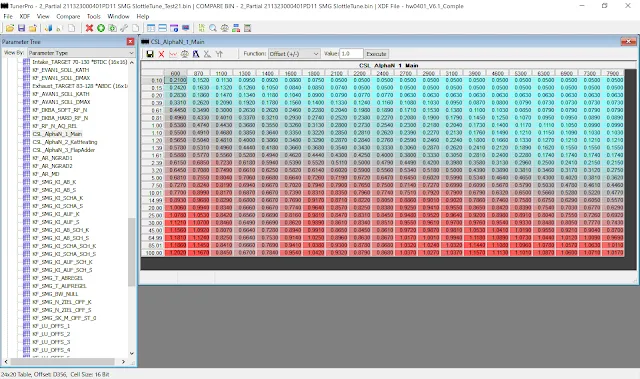
Task: Click the 2400 column header in table
Action: (x=383, y=73)
